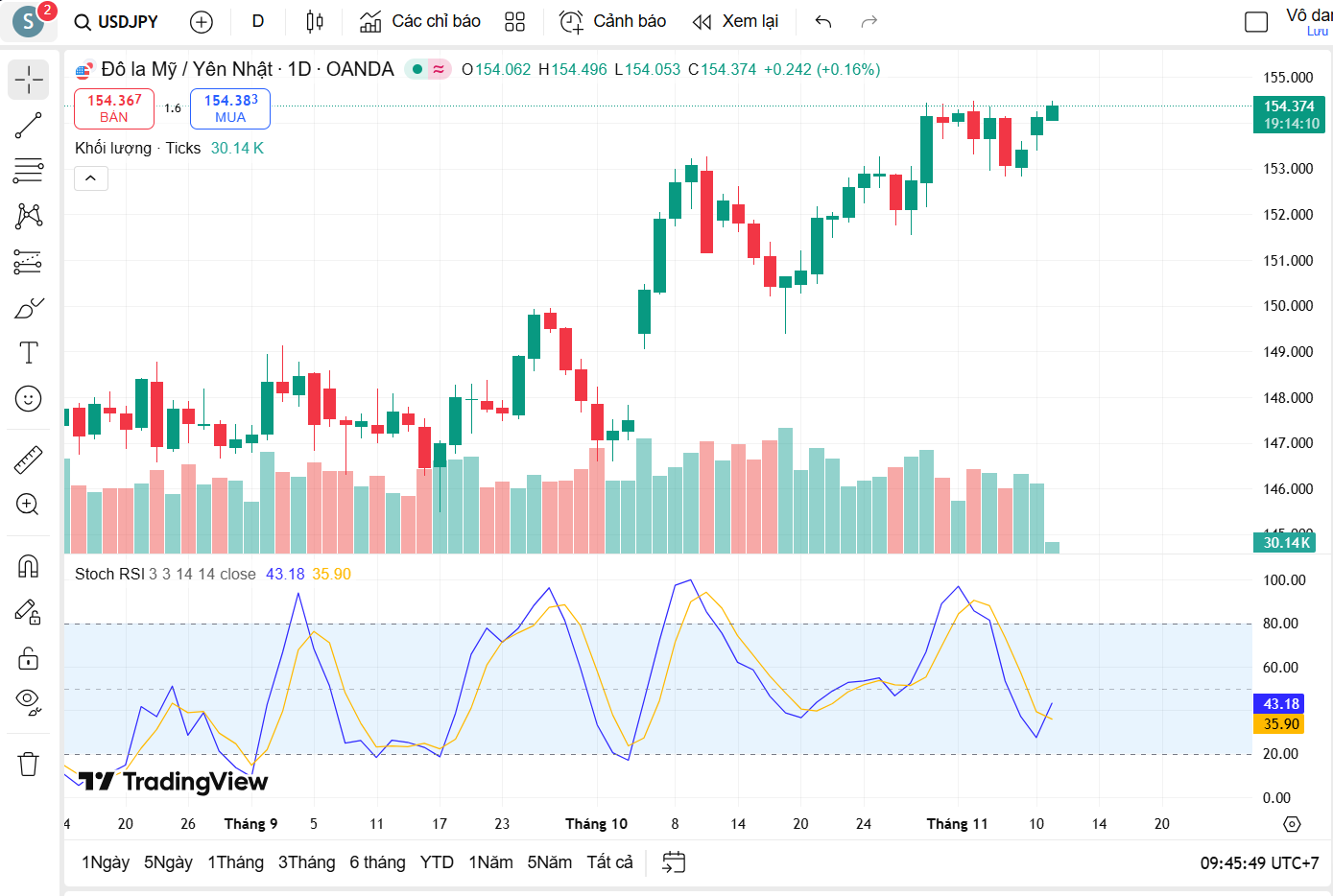1333x896 pixels.
Task: Pick the emoji sticker tool
Action: 28,398
